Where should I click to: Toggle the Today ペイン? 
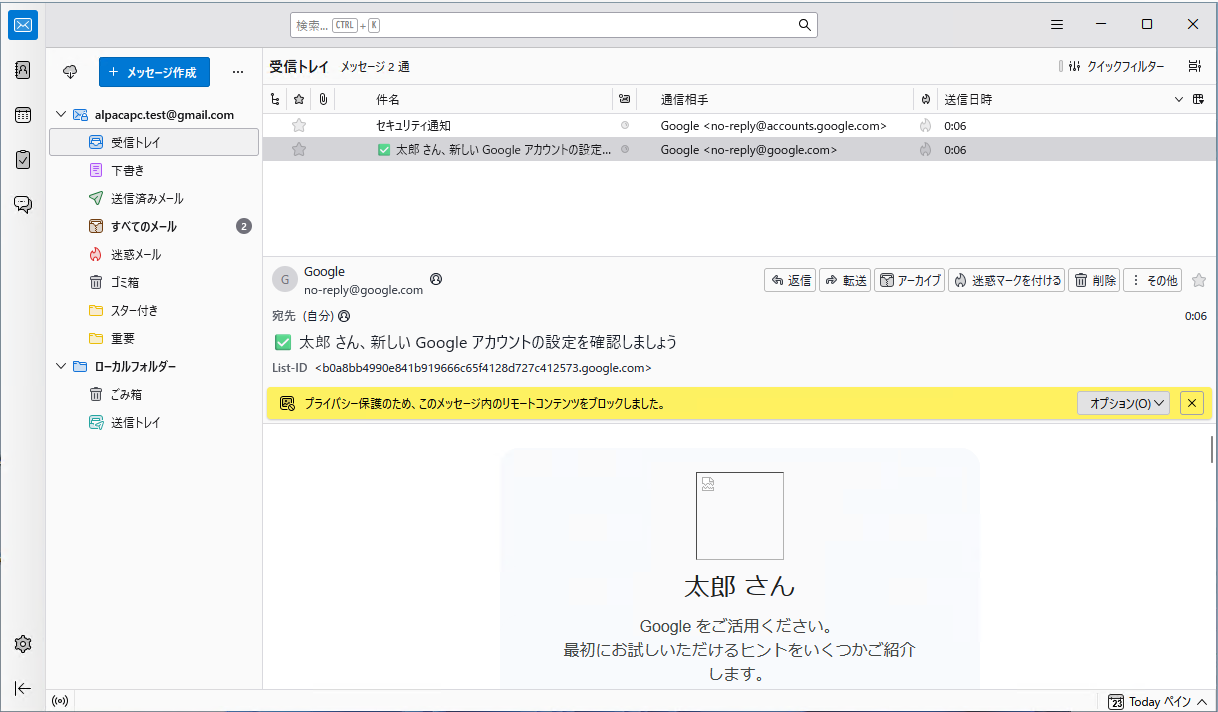[x=1158, y=702]
